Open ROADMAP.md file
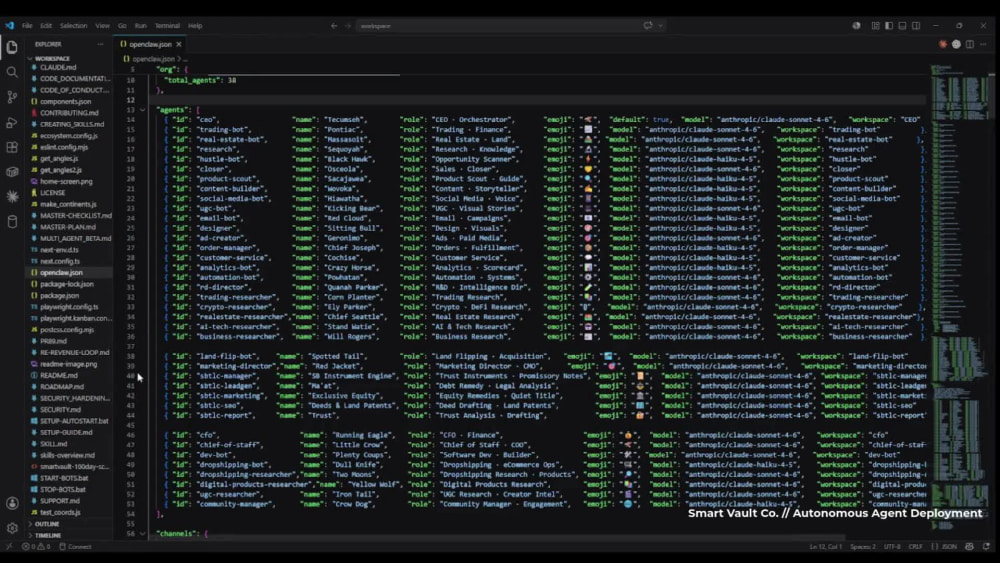 click(62, 386)
